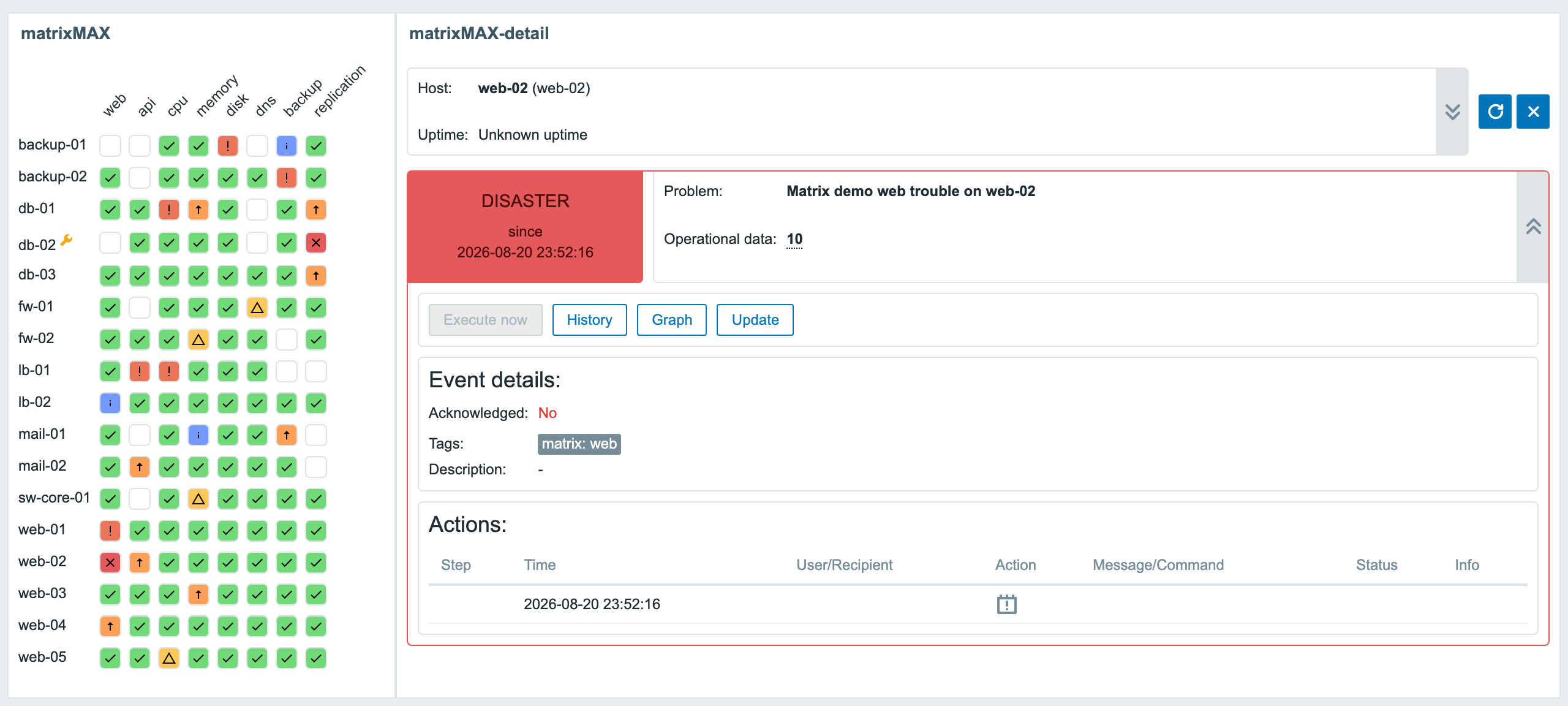Click the Execute now button
Viewport: 1568px width, 706px height.
pyautogui.click(x=485, y=320)
